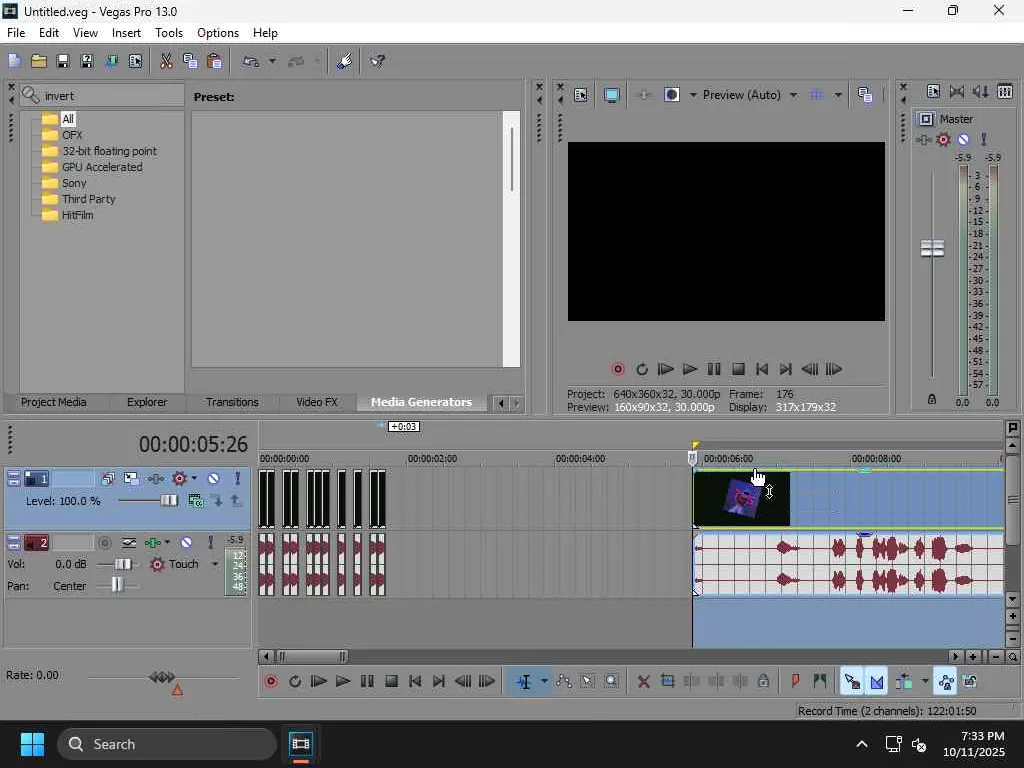Open the What's This help icon

tap(377, 61)
